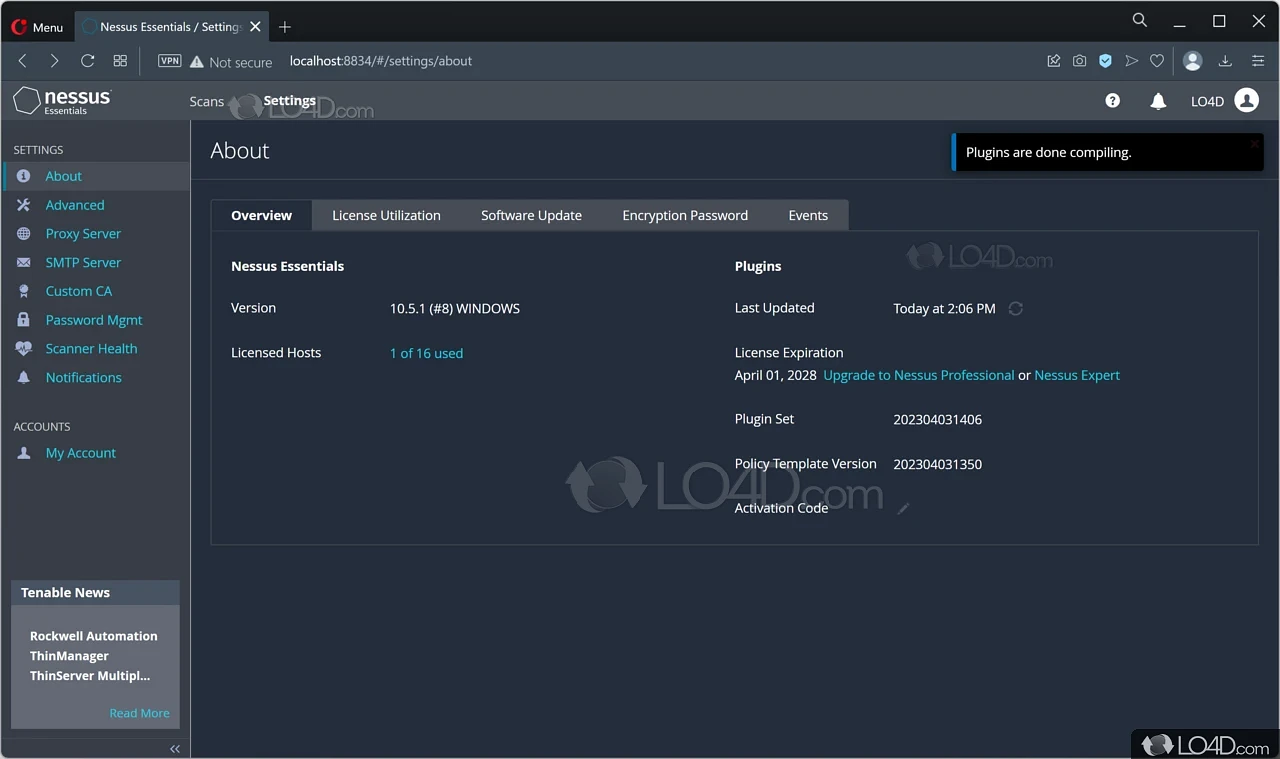Image resolution: width=1280 pixels, height=759 pixels.
Task: Open Opera easy setup menu icon
Action: pos(1258,61)
